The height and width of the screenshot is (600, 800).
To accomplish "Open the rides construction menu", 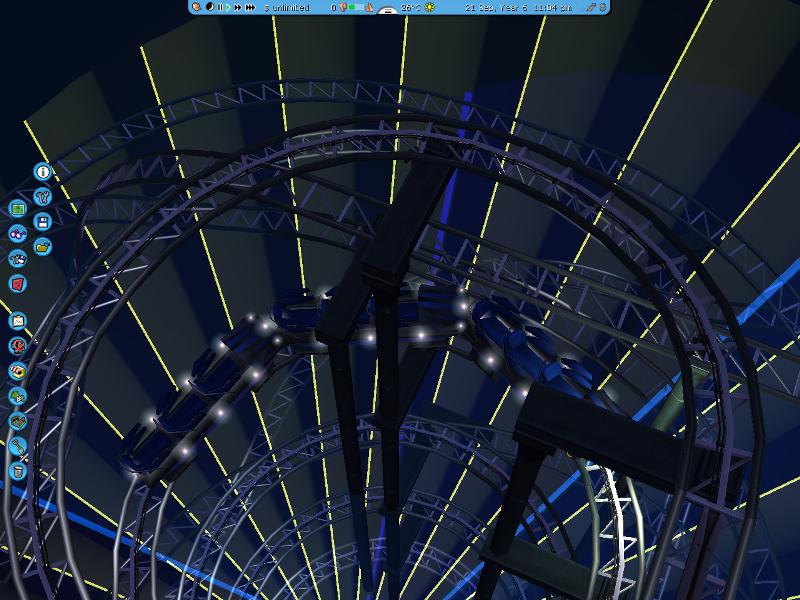I will pyautogui.click(x=18, y=346).
